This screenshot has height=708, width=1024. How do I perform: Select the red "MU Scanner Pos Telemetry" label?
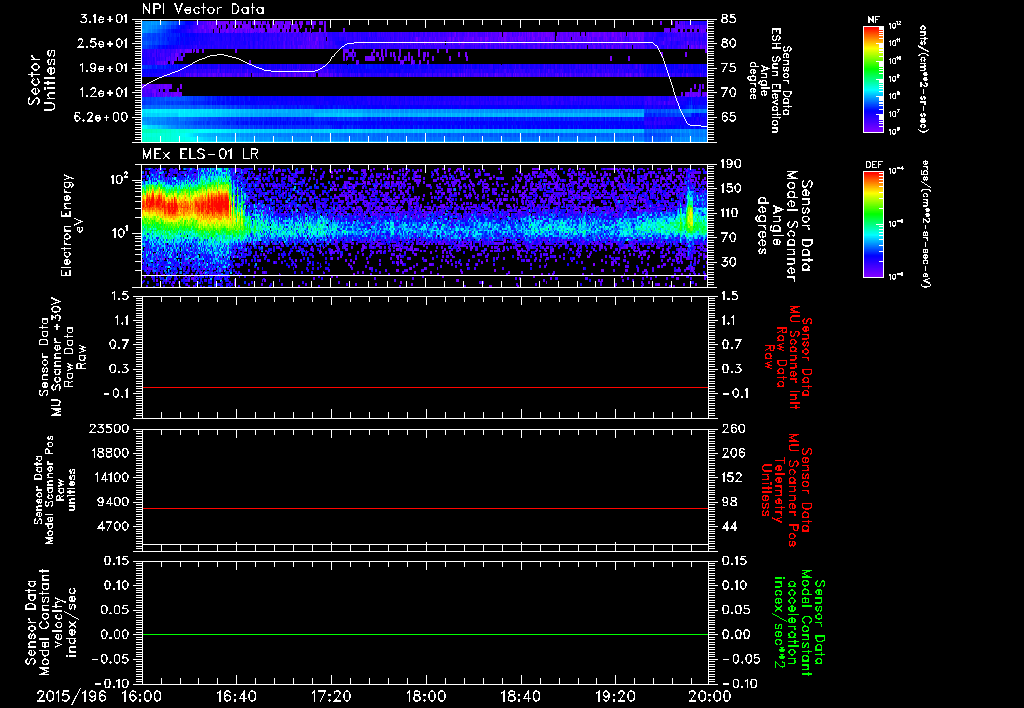point(787,490)
